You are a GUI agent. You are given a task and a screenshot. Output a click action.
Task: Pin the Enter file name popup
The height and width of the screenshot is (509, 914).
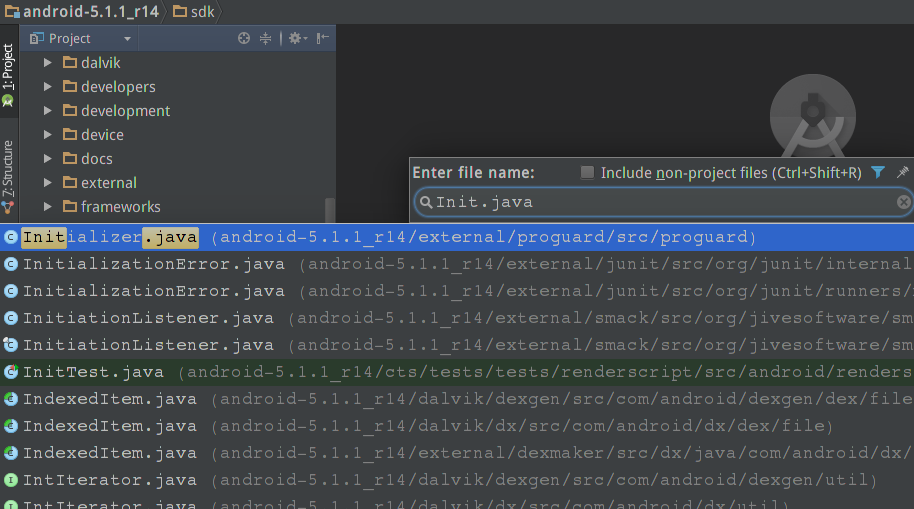(902, 172)
